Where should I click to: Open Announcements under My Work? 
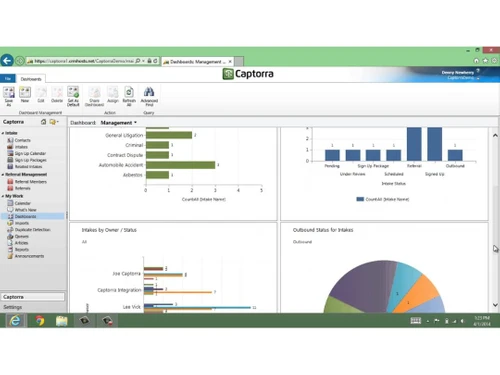click(29, 256)
